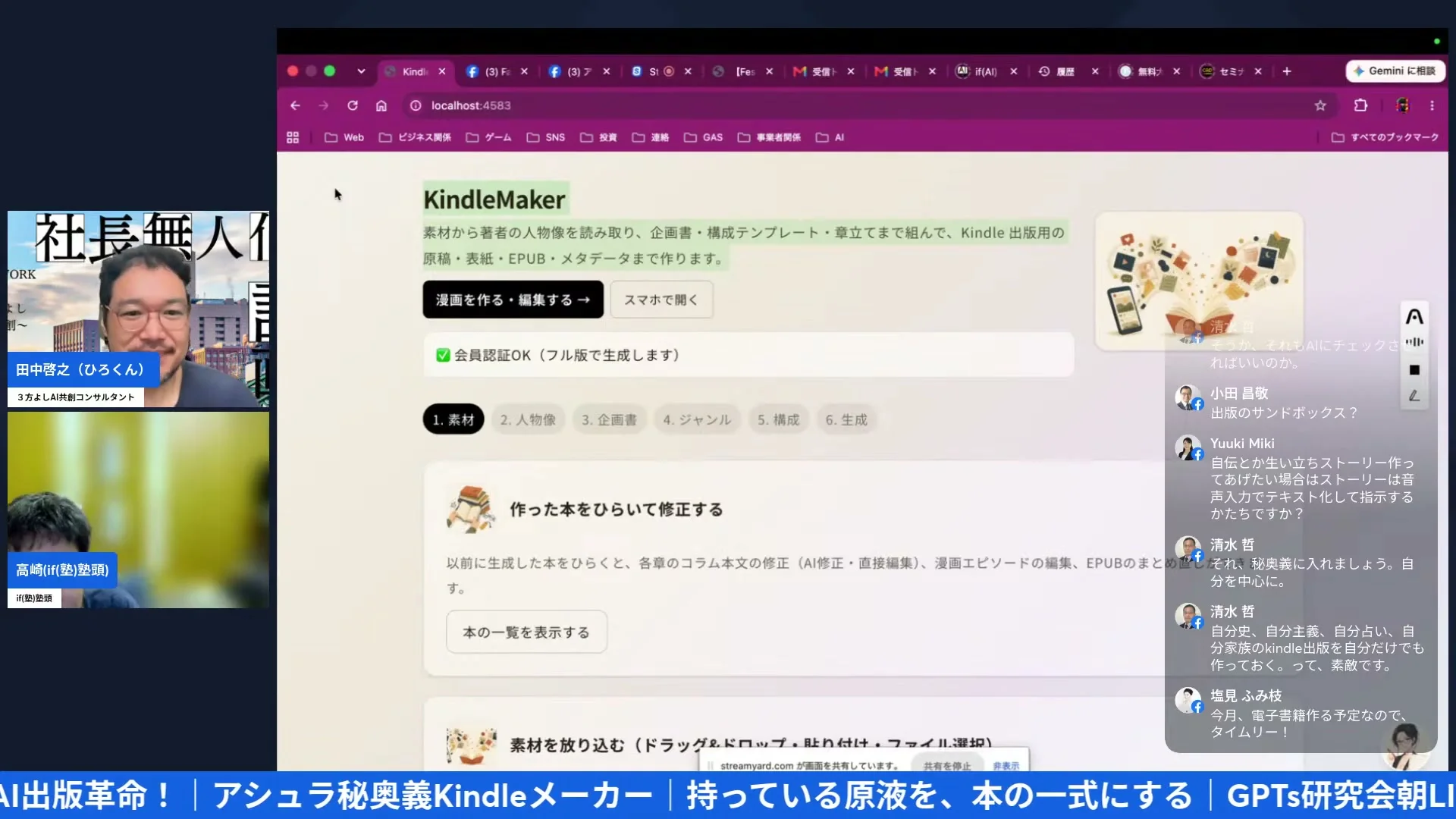Select the pen tool in floating toolbar
Viewport: 1456px width, 819px height.
click(x=1414, y=396)
